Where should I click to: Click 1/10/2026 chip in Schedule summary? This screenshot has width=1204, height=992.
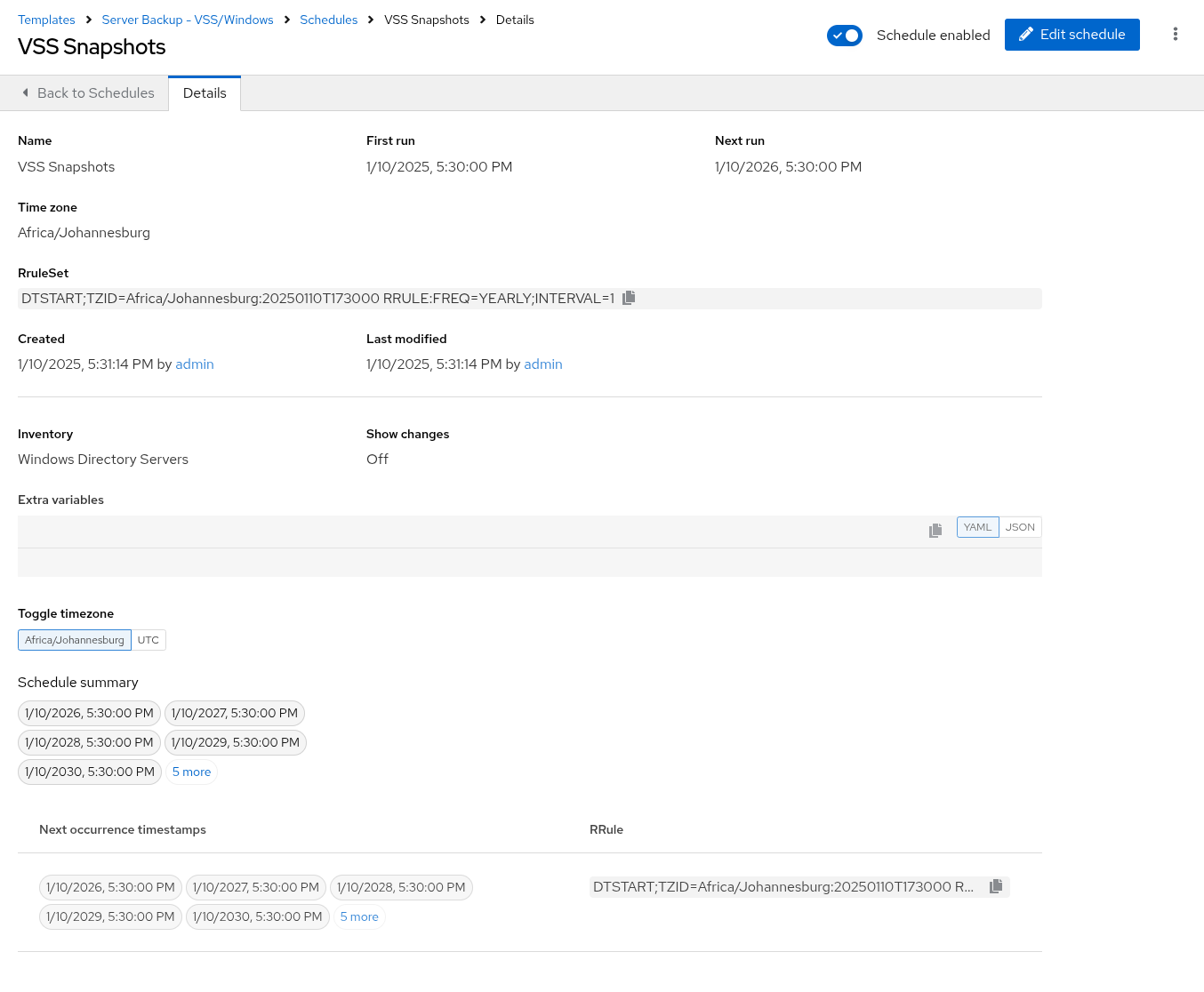coord(90,713)
